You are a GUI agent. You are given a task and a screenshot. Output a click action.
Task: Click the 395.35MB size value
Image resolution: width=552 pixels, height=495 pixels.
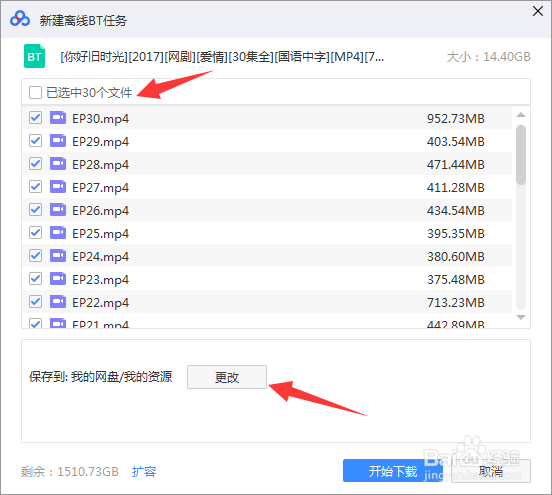click(x=456, y=233)
